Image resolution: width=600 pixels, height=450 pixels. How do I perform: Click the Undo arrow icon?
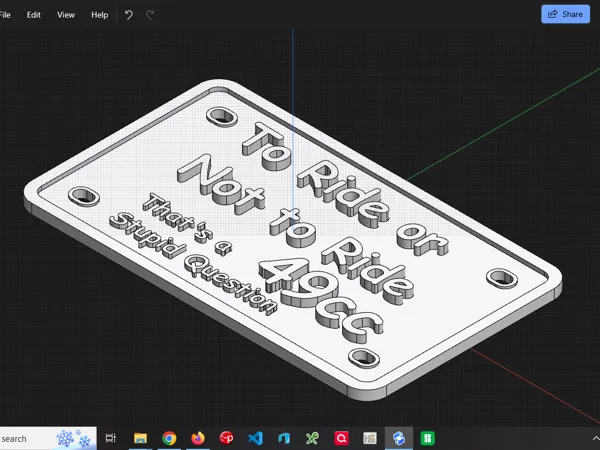(x=129, y=15)
